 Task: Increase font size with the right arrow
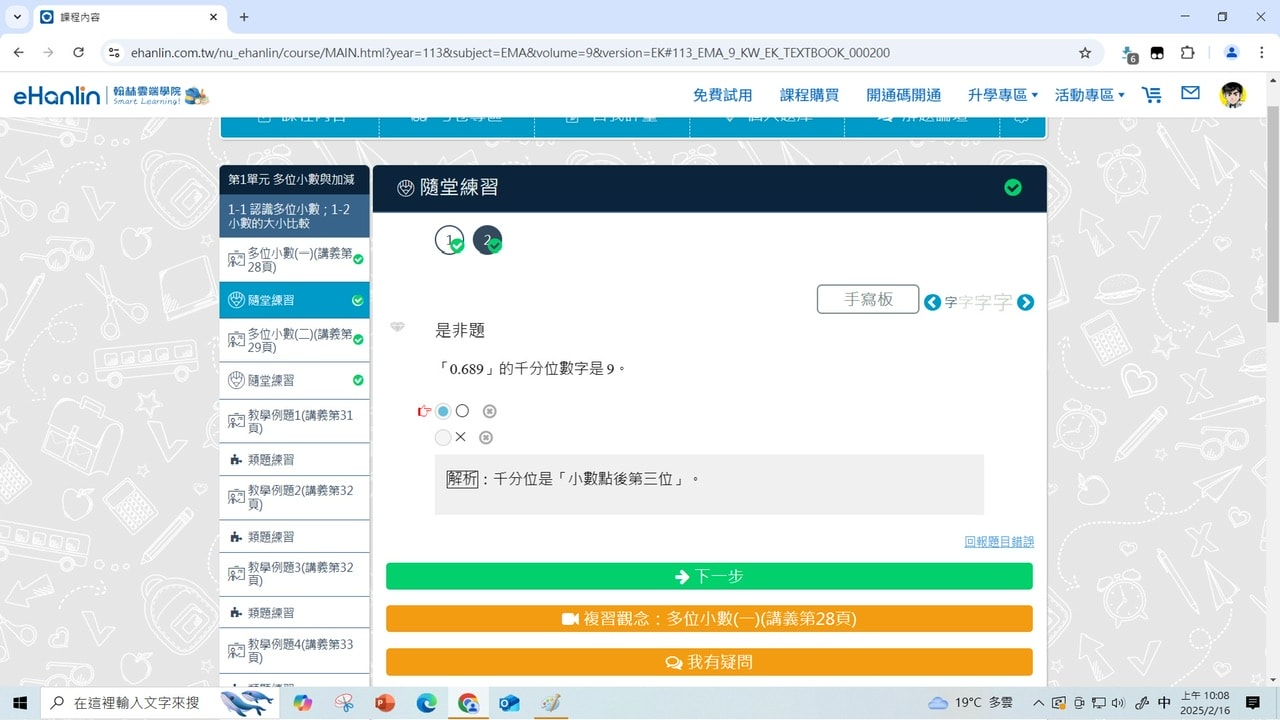[1025, 302]
